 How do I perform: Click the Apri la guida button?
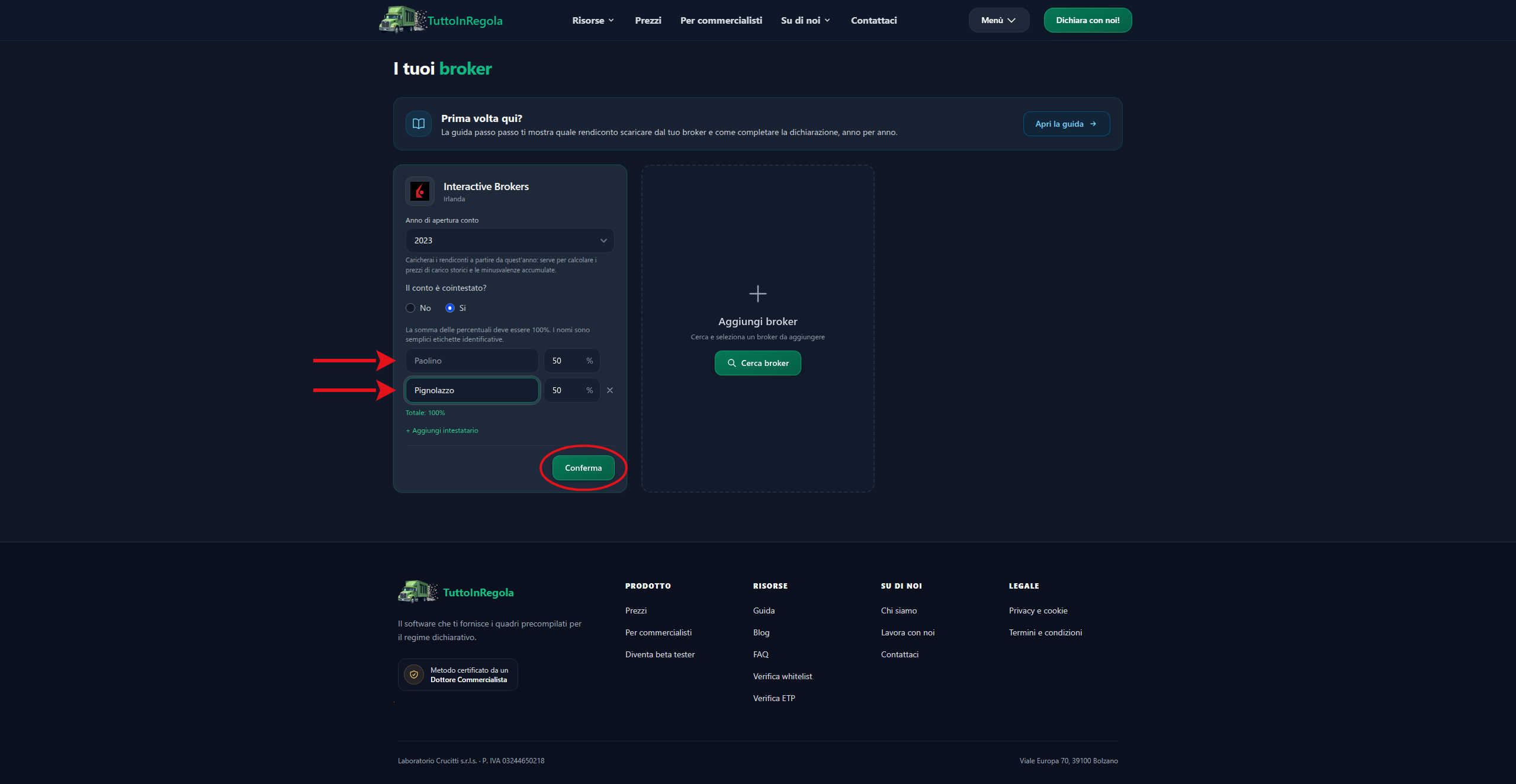tap(1066, 124)
